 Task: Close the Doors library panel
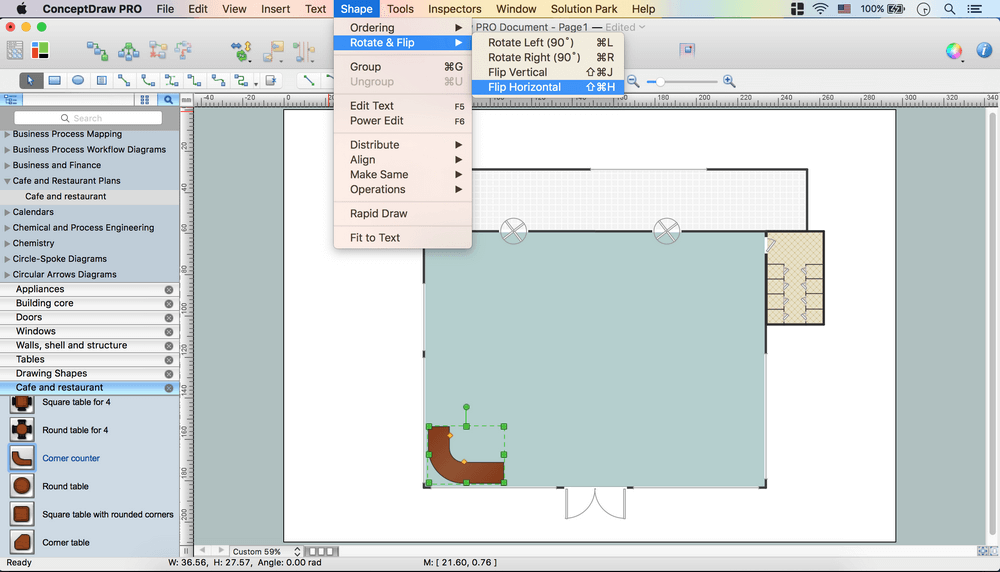[x=169, y=317]
